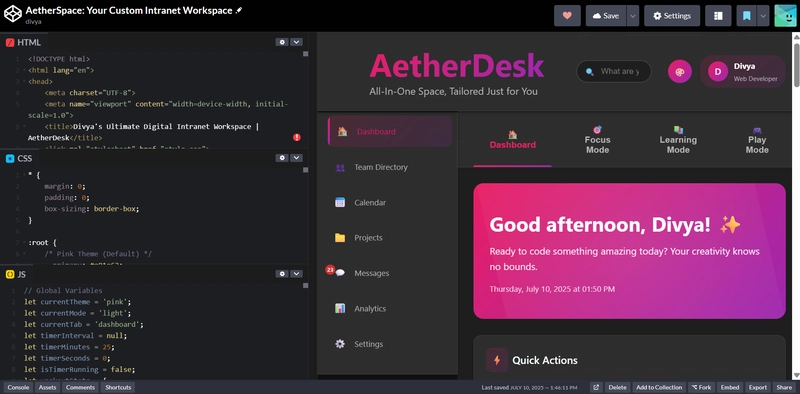Viewport: 800px width, 394px height.
Task: Open the Save options dropdown arrow
Action: coord(633,16)
